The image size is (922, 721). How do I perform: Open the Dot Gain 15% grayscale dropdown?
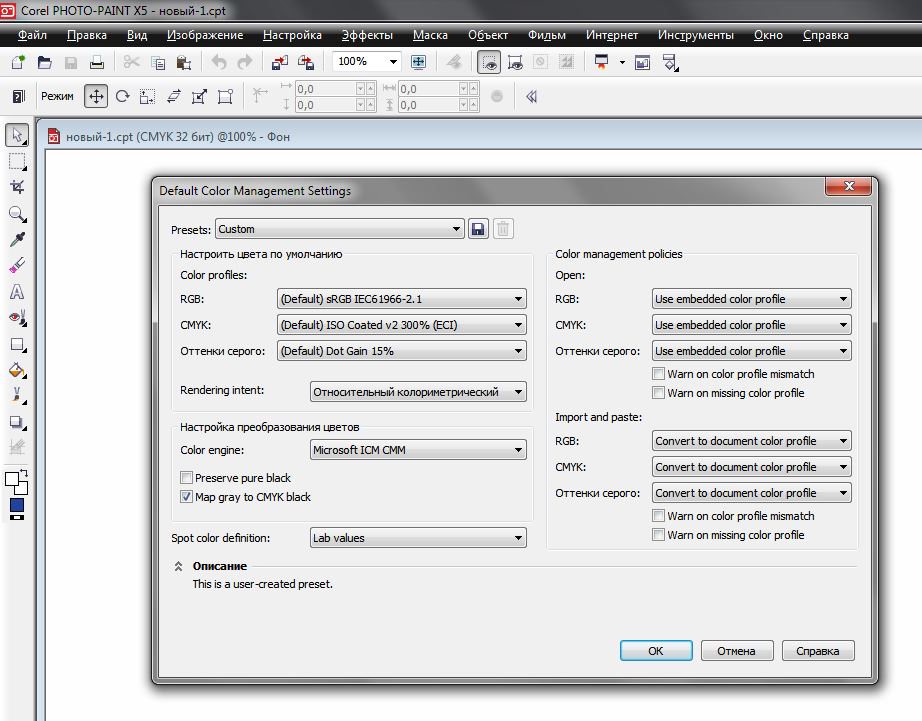[x=402, y=351]
